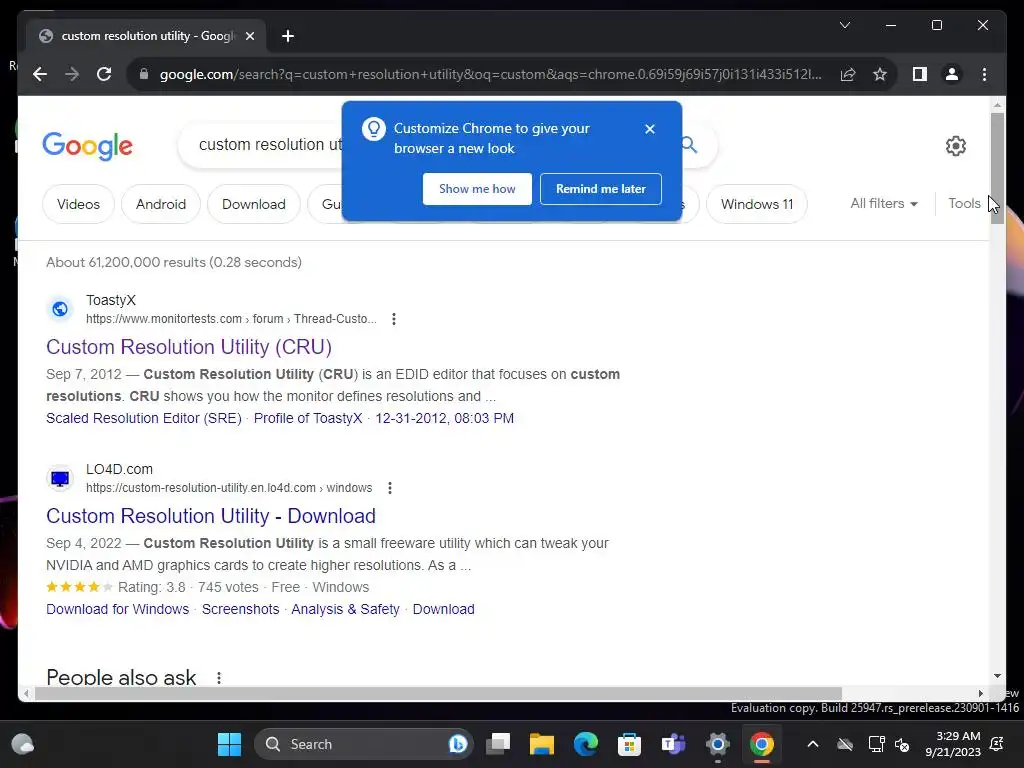This screenshot has height=768, width=1024.
Task: Open the Chrome profile menu
Action: pyautogui.click(x=952, y=74)
